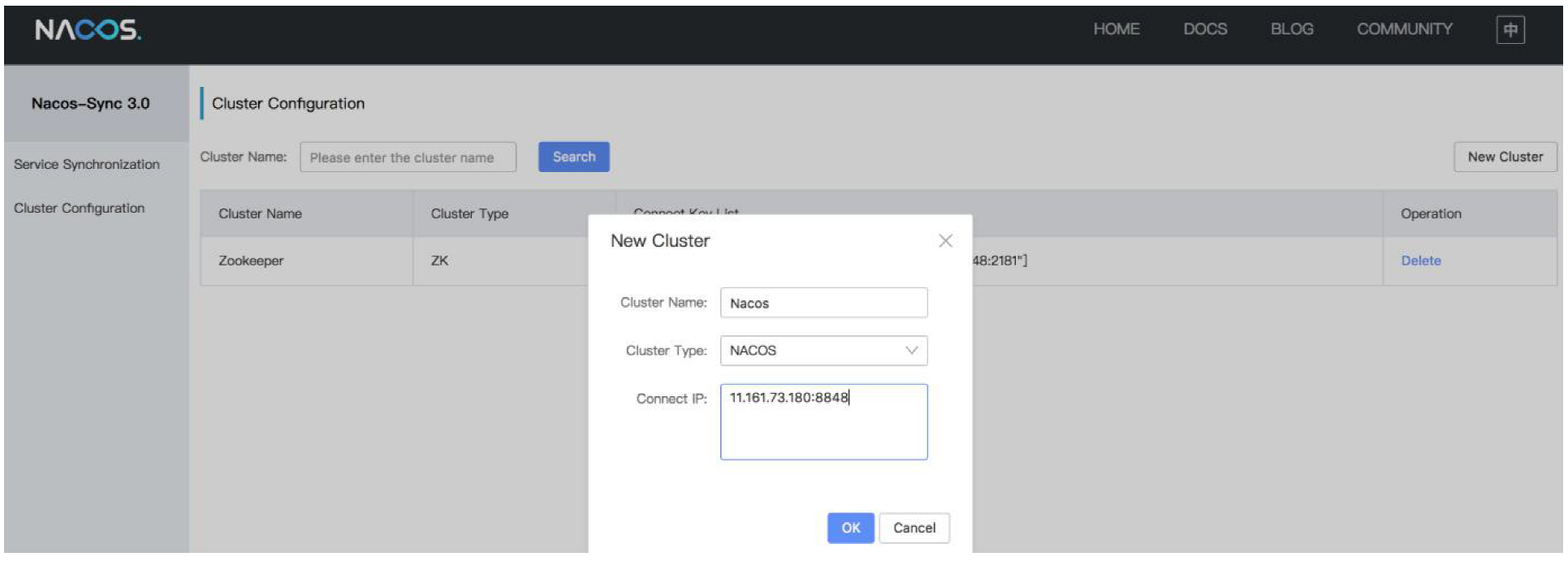Open COMMUNITY in top navigation
This screenshot has height=561, width=1568.
tap(1405, 29)
